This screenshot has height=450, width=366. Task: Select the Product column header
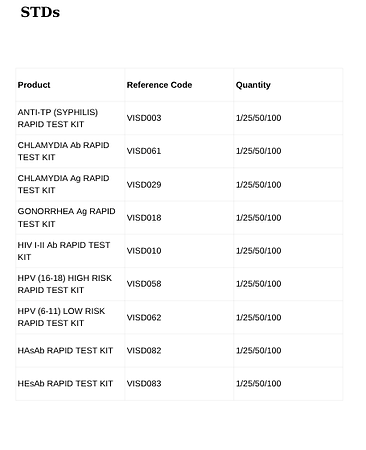pyautogui.click(x=34, y=85)
